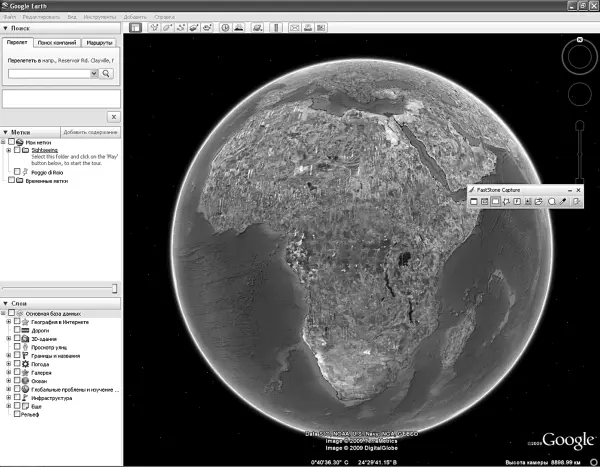The image size is (600, 467).
Task: Select rectangular region capture in FastStone
Action: [496, 201]
